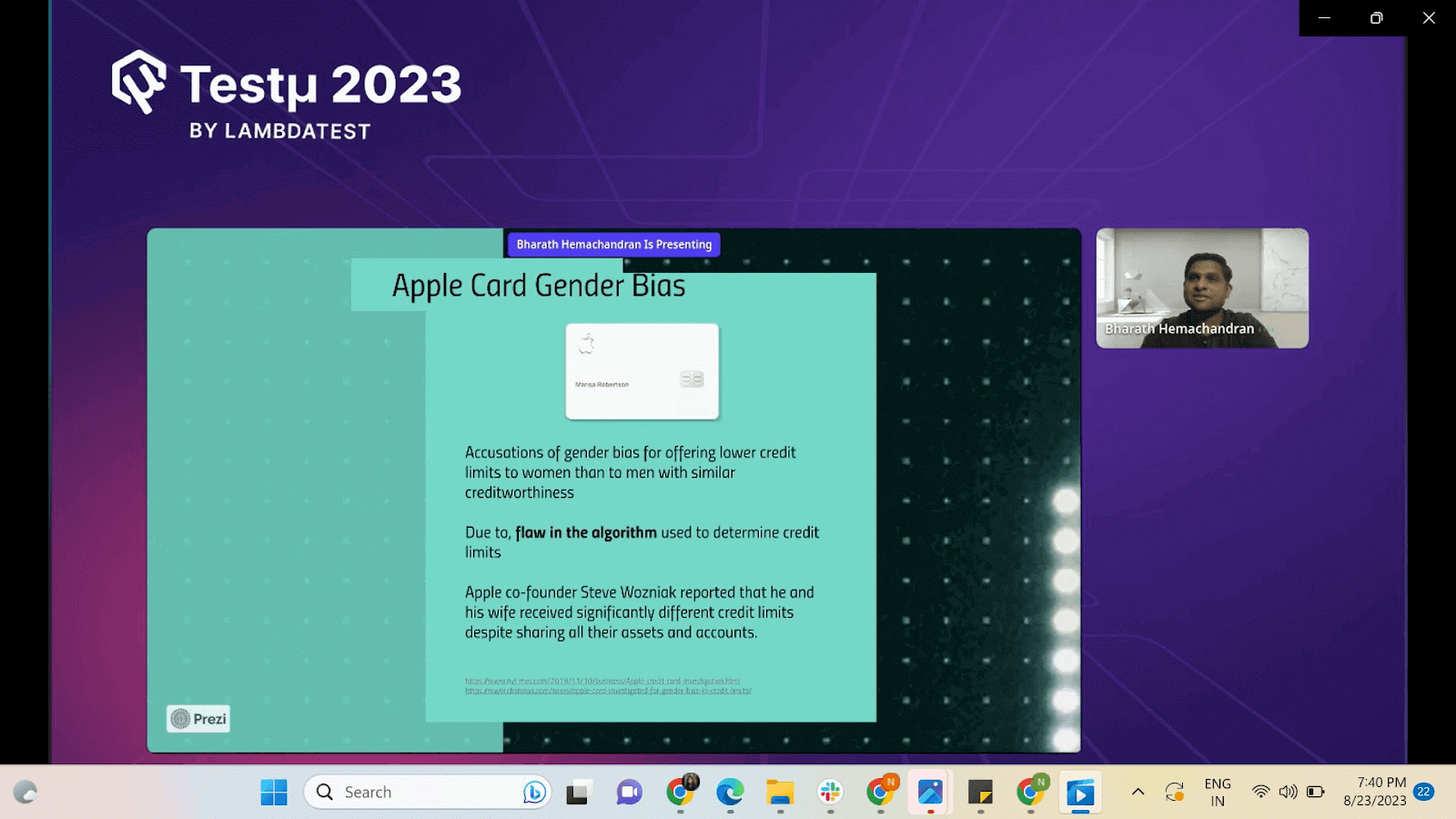
Task: Show hidden system tray icons
Action: click(1137, 792)
